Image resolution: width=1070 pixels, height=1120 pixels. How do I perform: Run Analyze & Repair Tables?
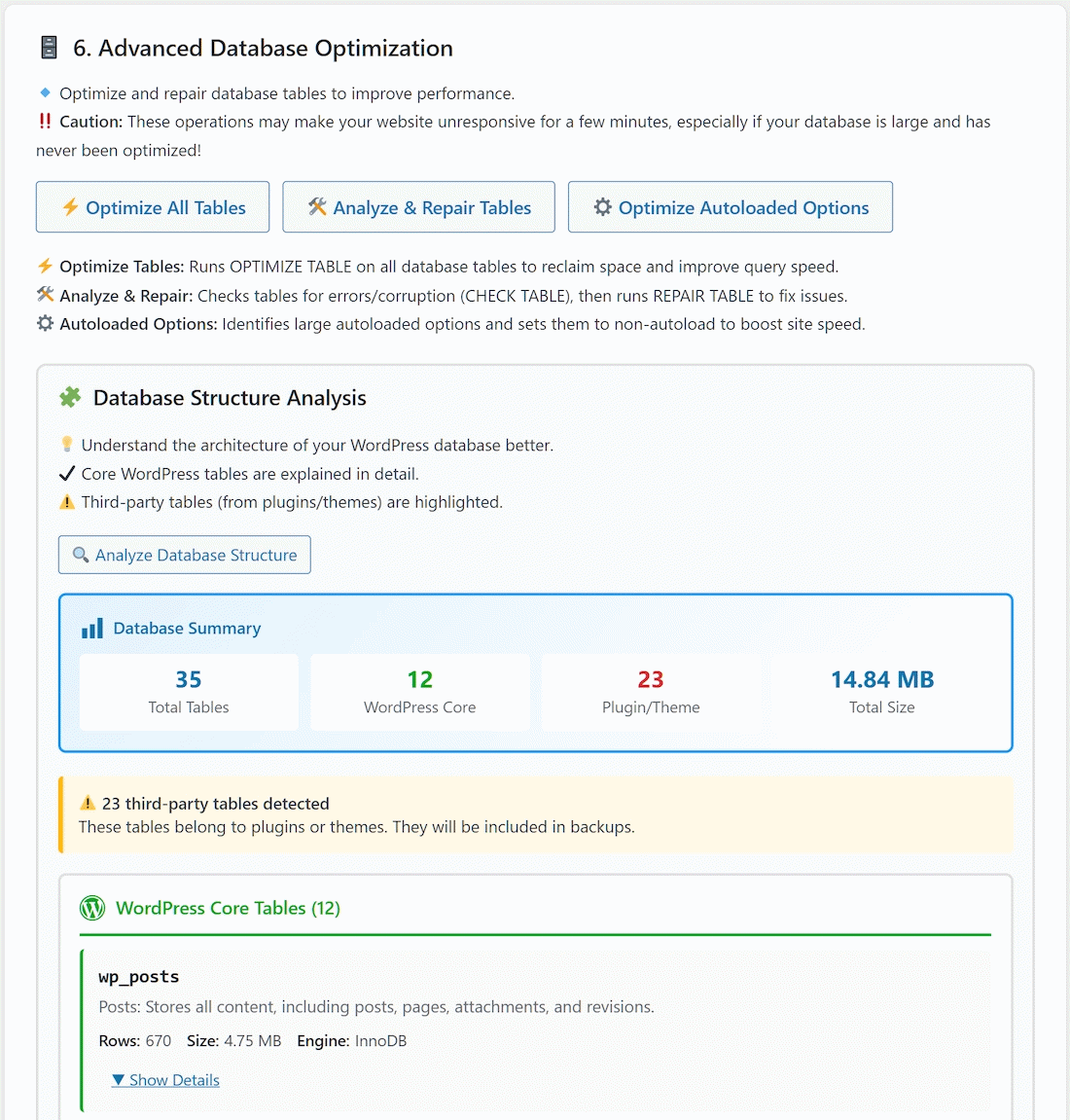[x=418, y=207]
